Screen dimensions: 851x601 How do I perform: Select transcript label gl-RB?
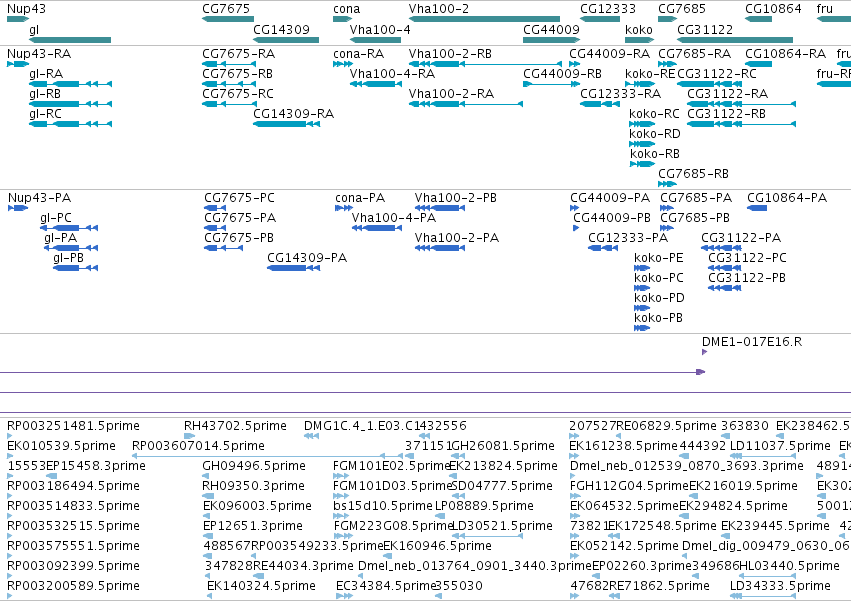click(45, 94)
